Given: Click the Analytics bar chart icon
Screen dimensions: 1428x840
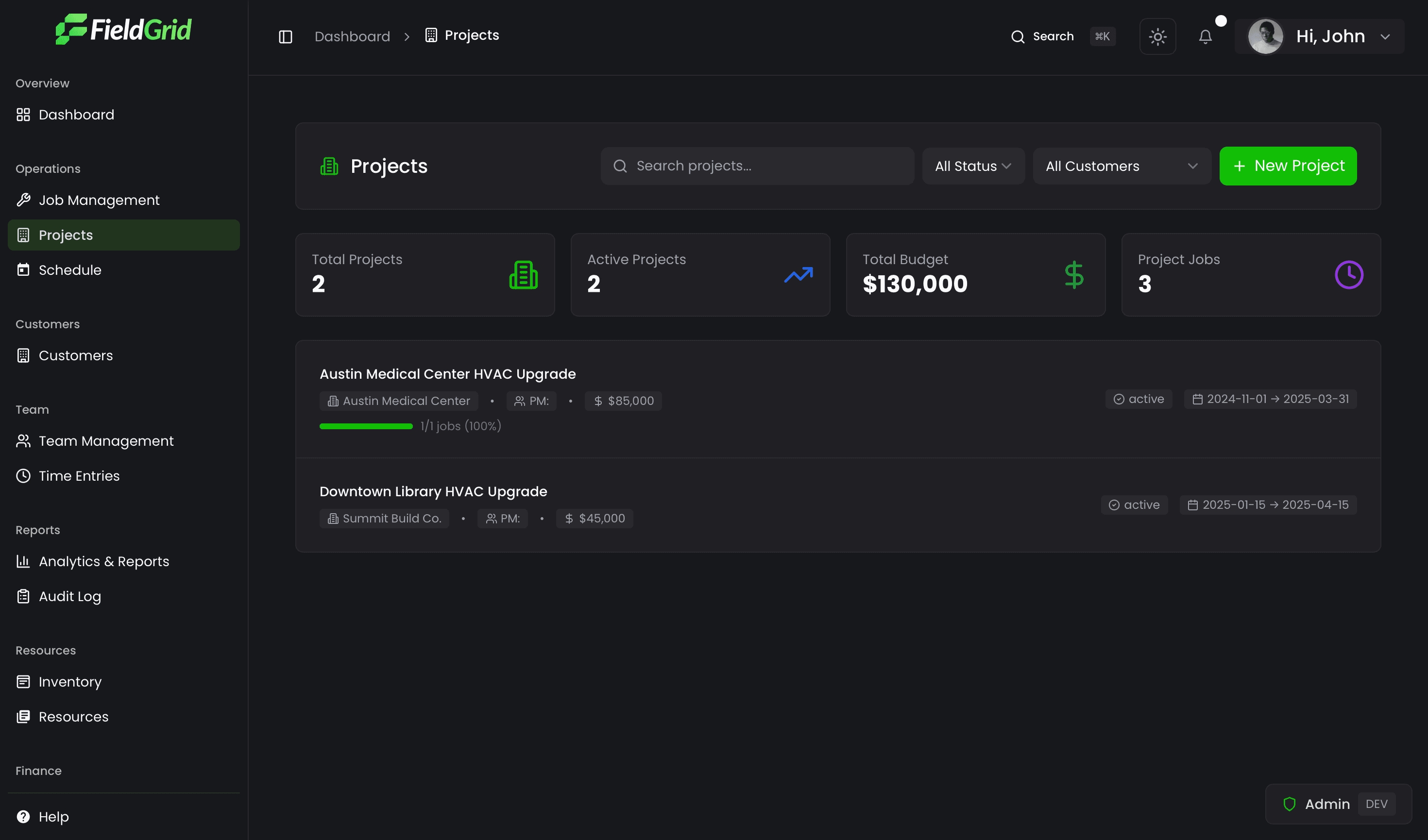Looking at the screenshot, I should [x=23, y=562].
